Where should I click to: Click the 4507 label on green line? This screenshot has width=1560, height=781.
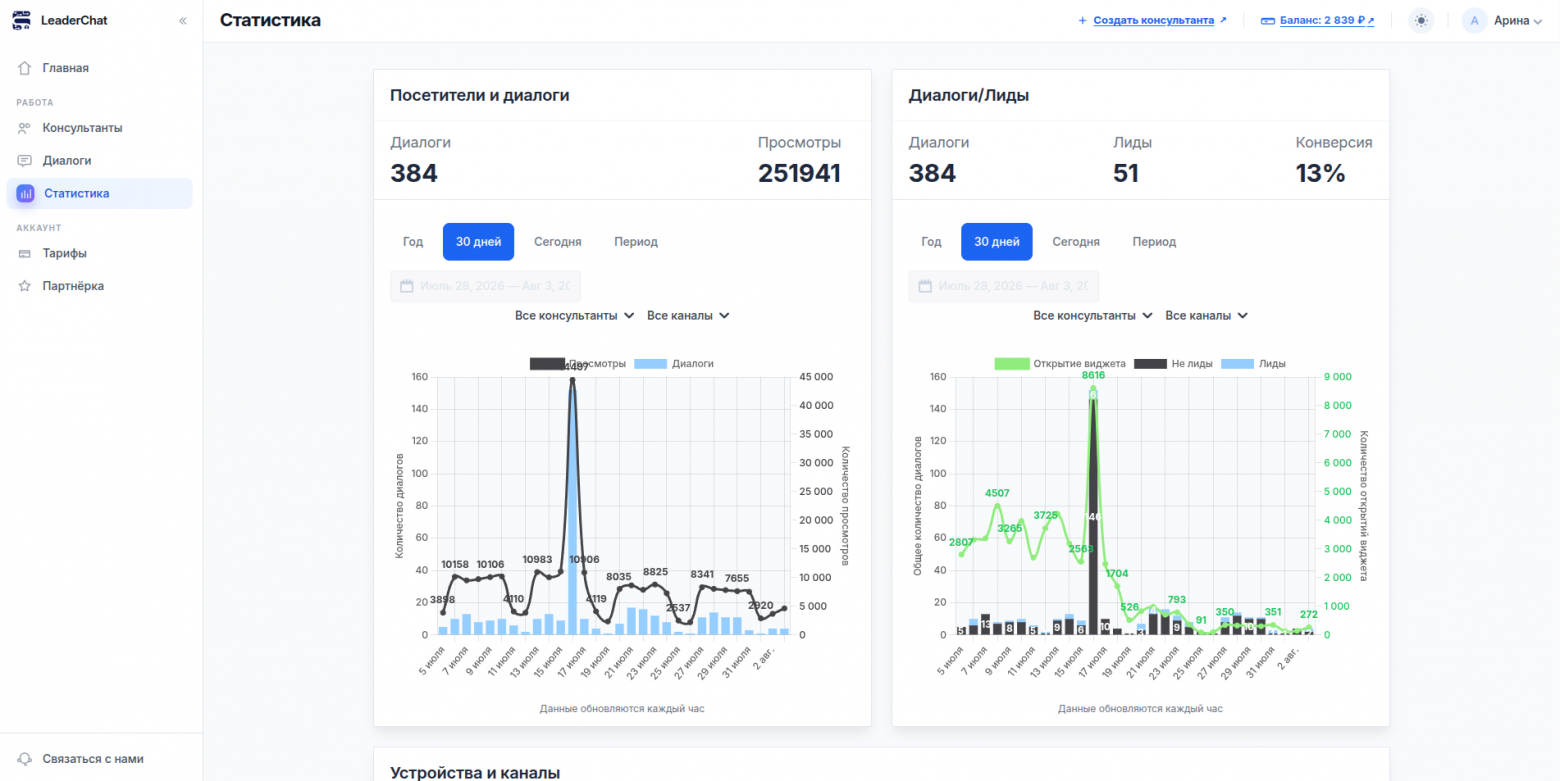point(997,493)
